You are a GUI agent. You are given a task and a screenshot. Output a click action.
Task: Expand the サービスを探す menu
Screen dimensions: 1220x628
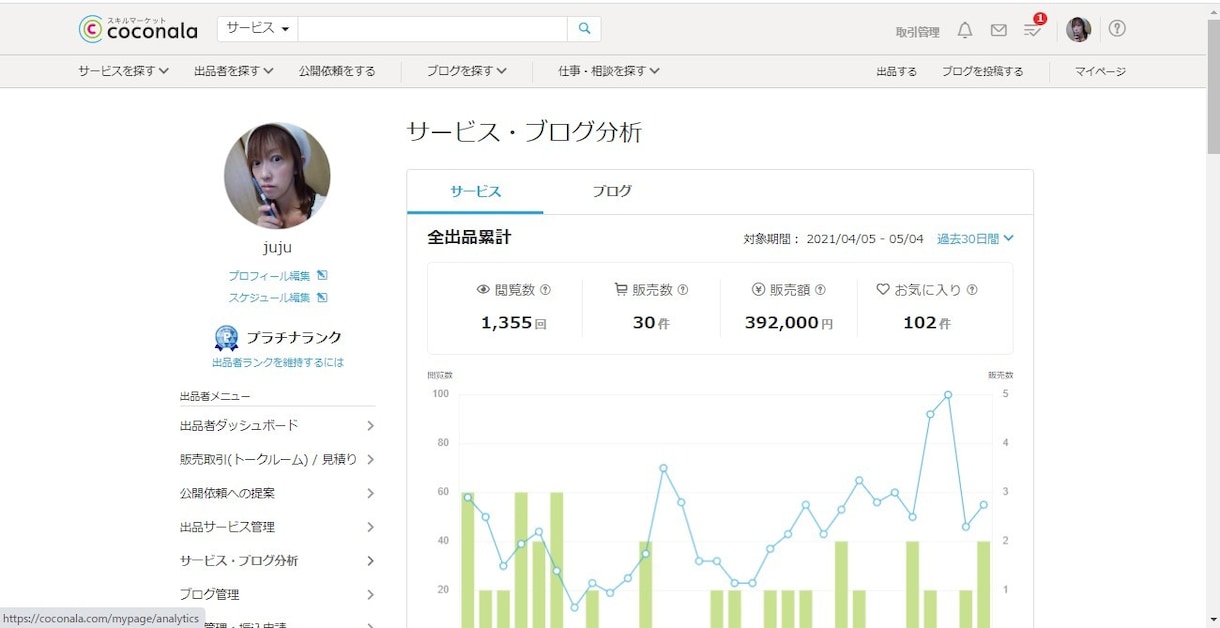click(124, 71)
